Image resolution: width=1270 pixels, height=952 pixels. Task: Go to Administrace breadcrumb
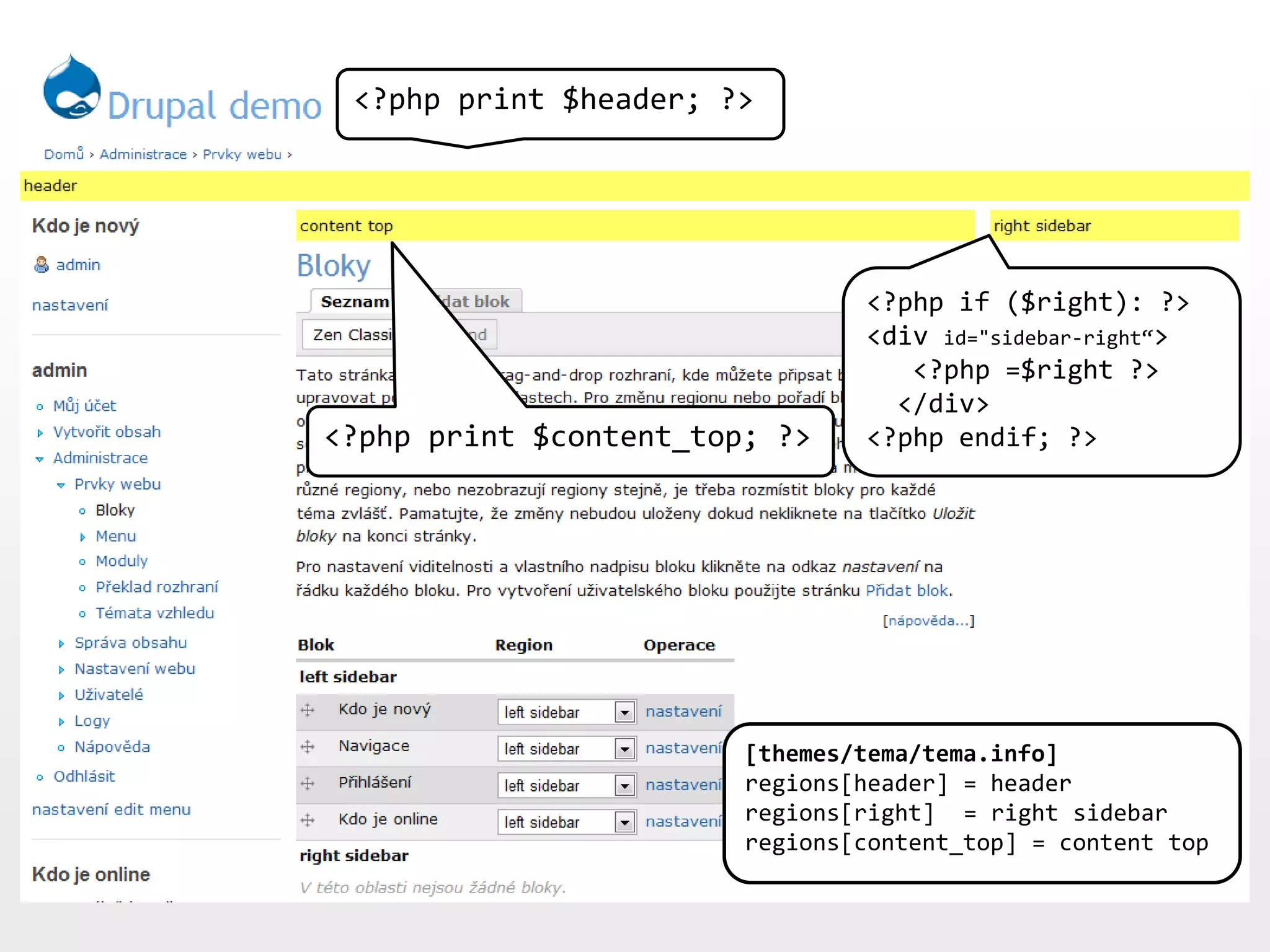pyautogui.click(x=143, y=154)
